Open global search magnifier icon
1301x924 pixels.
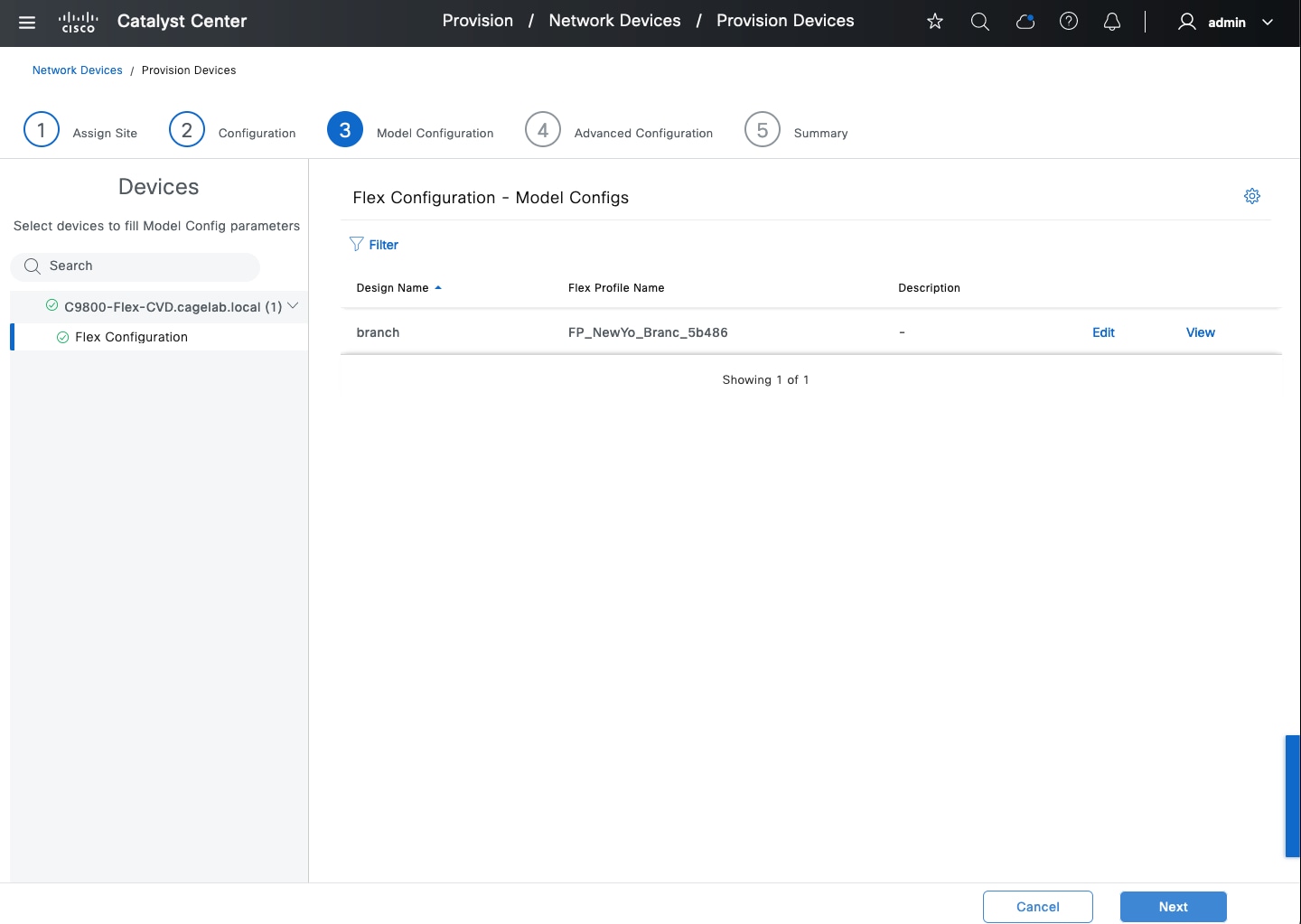tap(979, 22)
